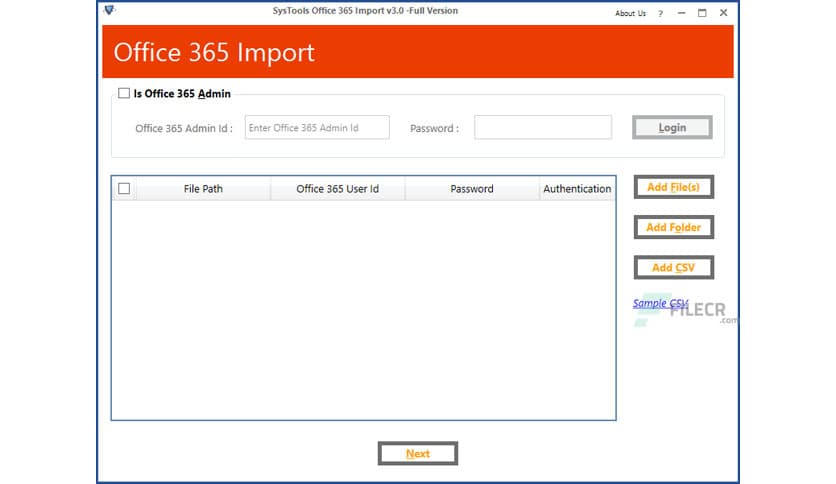Focus the admin Password field

click(x=543, y=127)
